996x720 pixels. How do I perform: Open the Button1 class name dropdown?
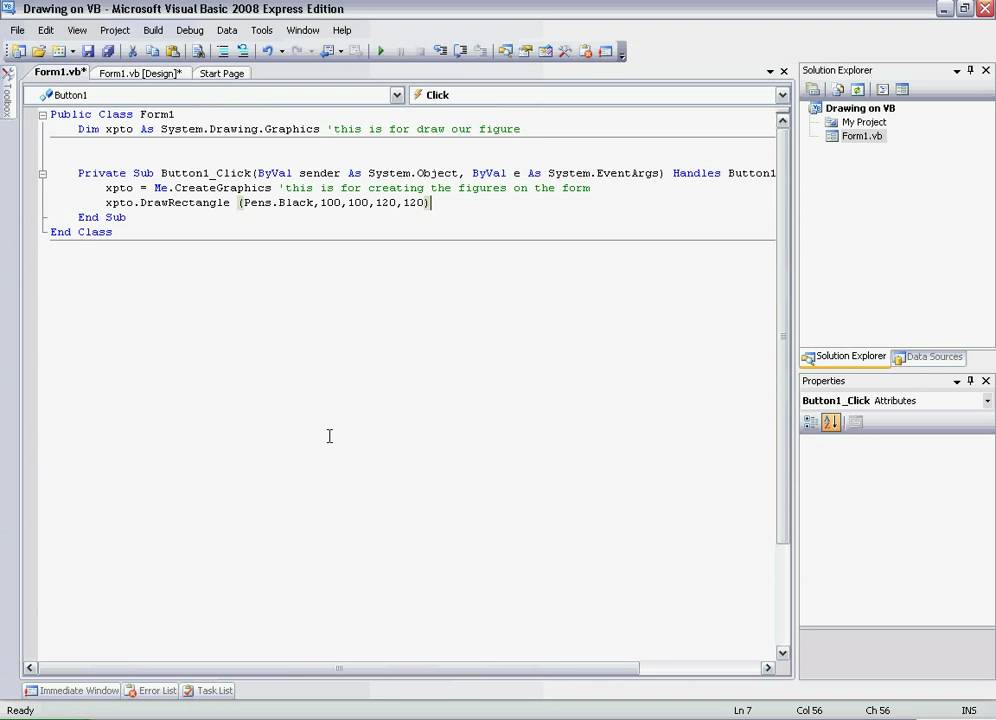pos(397,95)
